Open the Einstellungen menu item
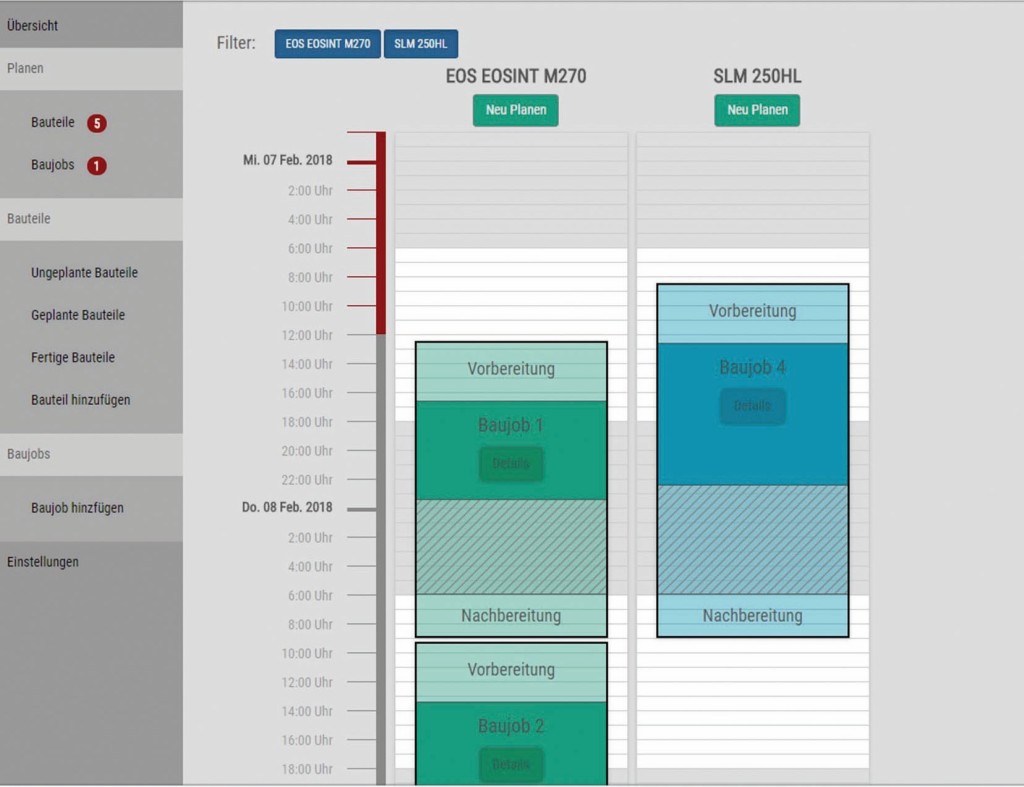This screenshot has height=787, width=1024. tap(43, 562)
